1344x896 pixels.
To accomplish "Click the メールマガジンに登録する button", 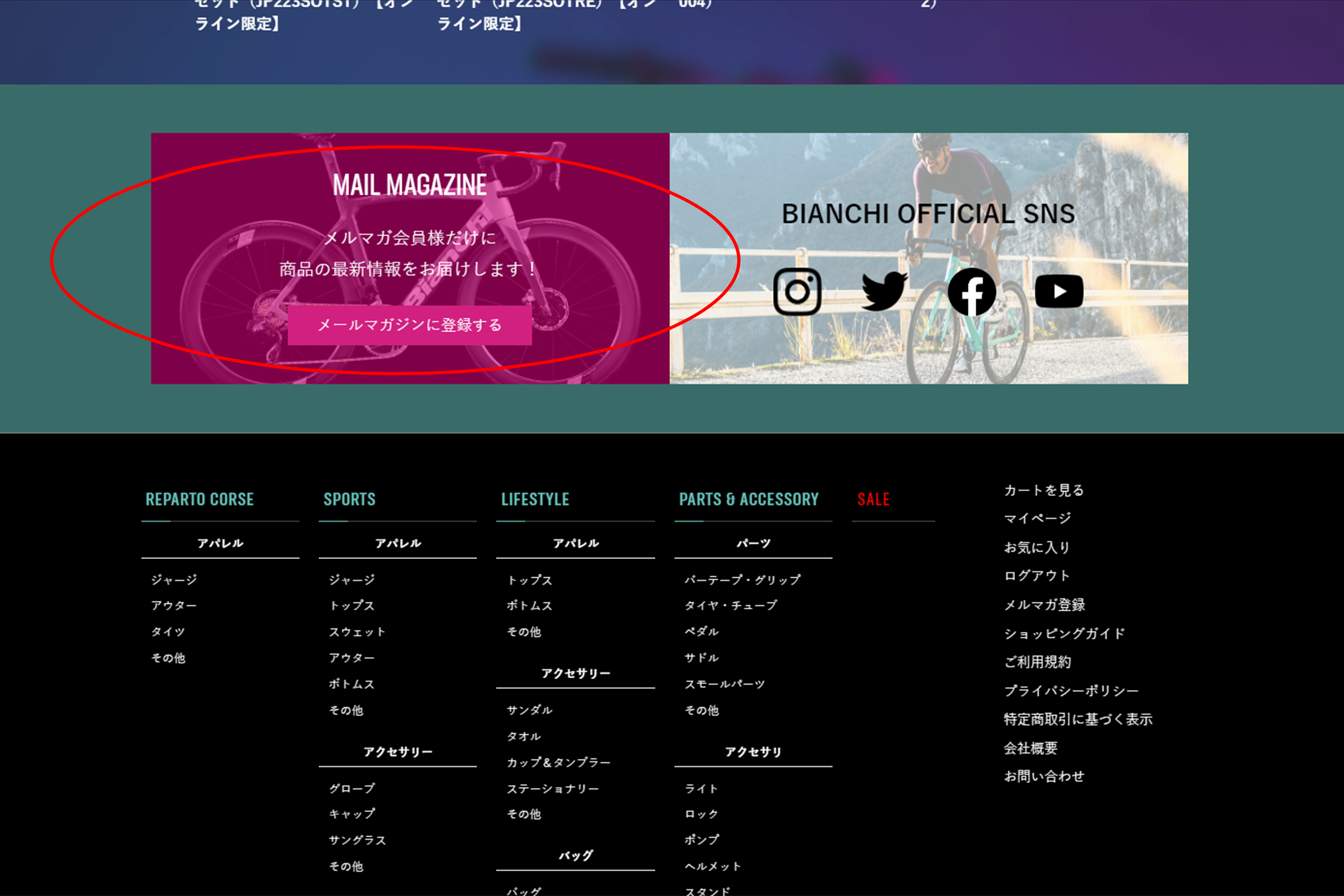I will coord(410,325).
